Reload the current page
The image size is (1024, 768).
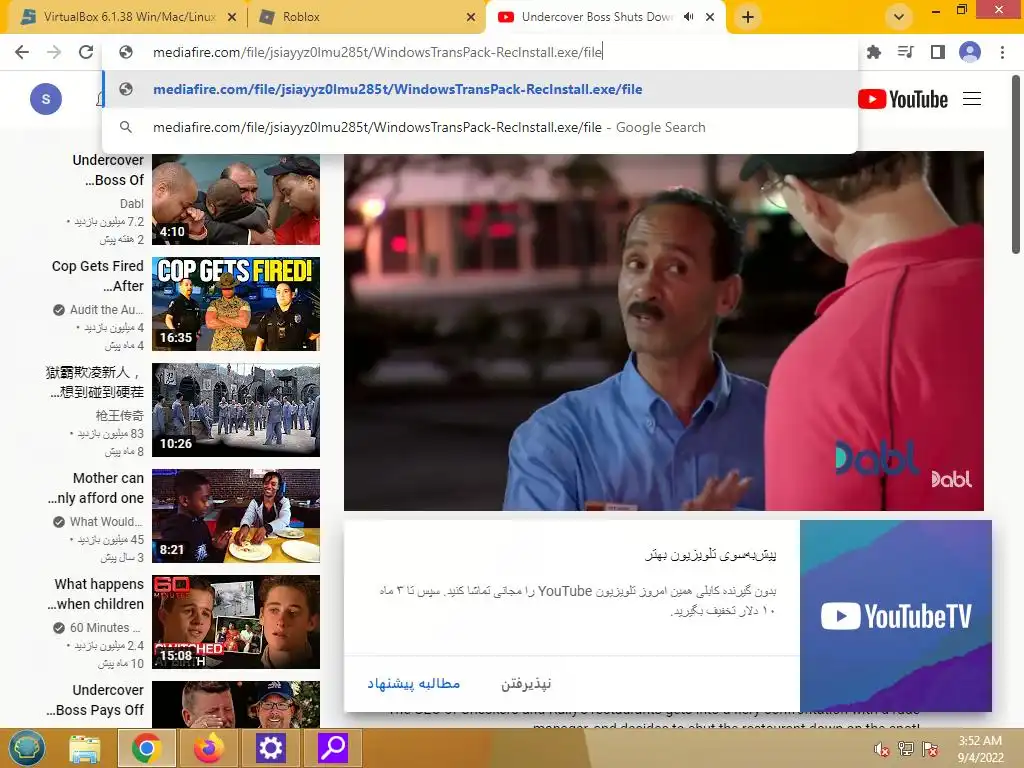(86, 52)
